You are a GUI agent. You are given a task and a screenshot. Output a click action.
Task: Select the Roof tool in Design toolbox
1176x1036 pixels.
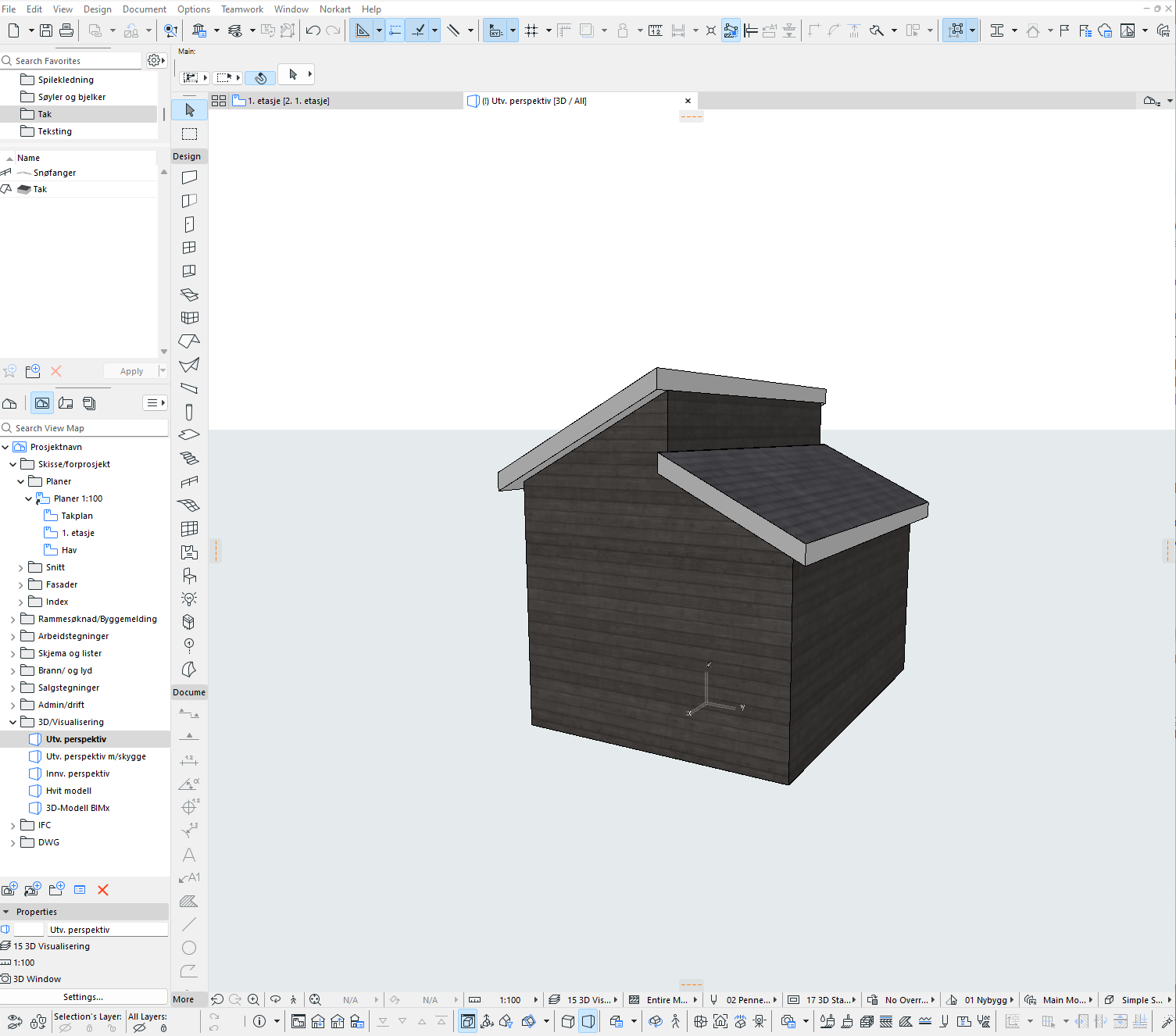[189, 341]
